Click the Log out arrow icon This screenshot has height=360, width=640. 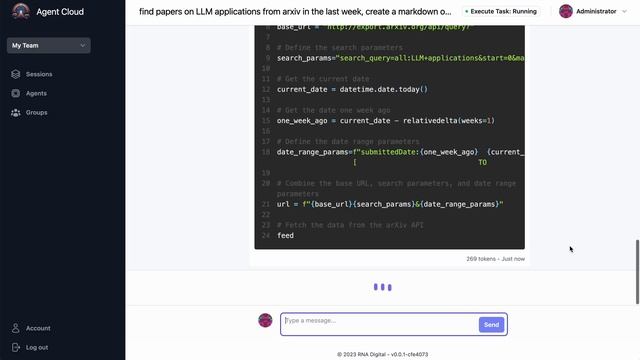click(x=16, y=347)
